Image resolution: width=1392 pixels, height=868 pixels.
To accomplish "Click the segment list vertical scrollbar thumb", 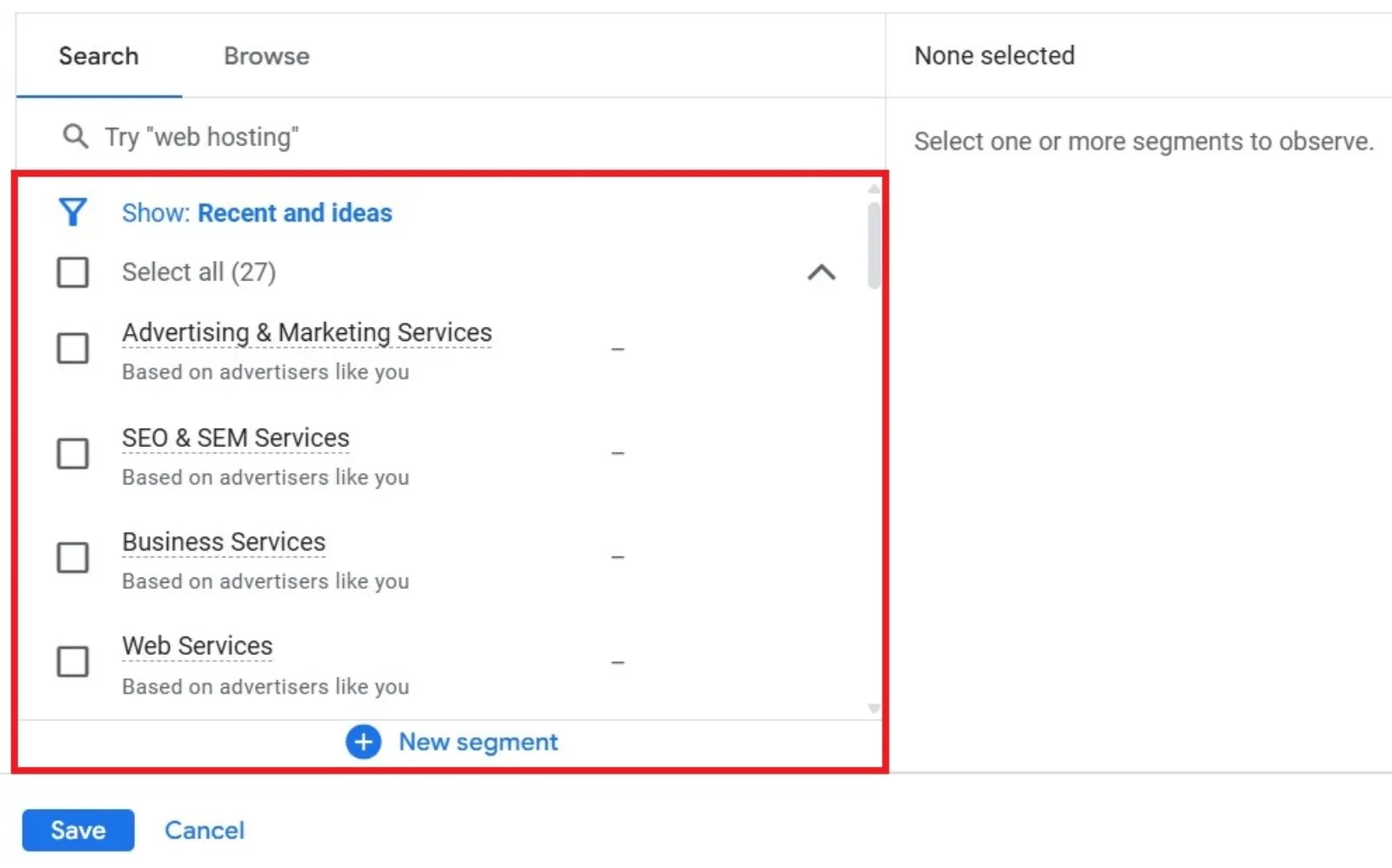I will 874,244.
